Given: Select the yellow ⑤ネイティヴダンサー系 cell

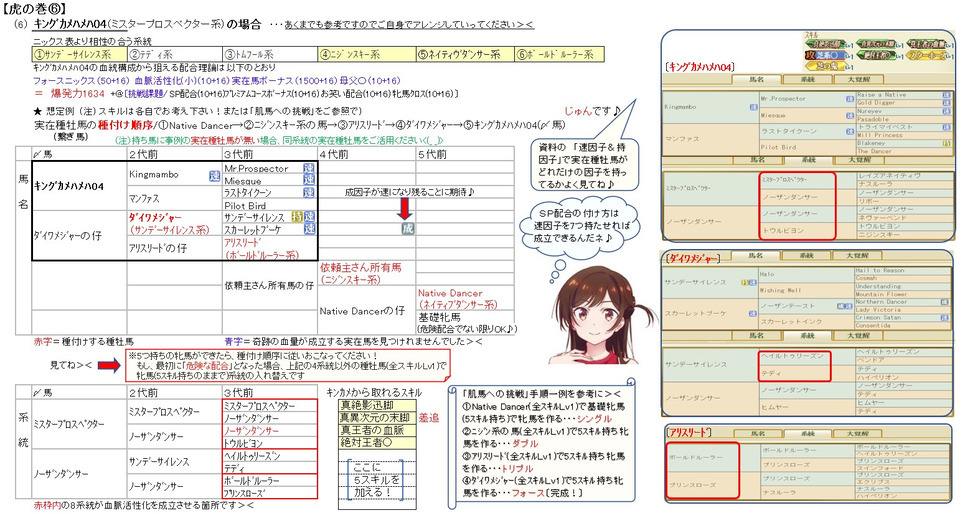Looking at the screenshot, I should (x=465, y=54).
